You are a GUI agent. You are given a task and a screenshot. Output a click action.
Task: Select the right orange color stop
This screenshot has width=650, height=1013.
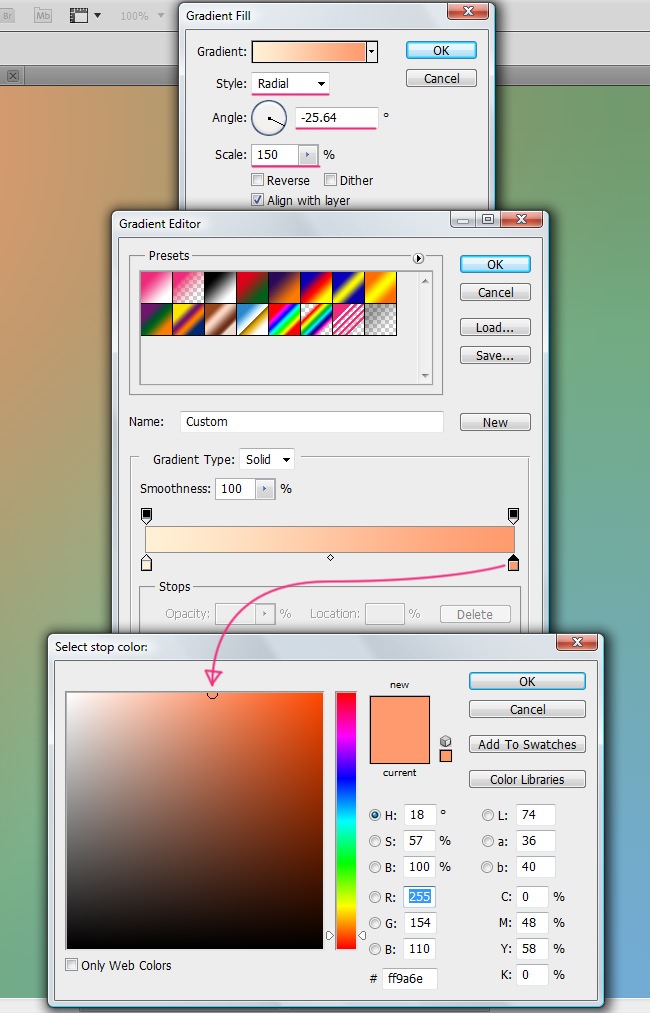[513, 563]
